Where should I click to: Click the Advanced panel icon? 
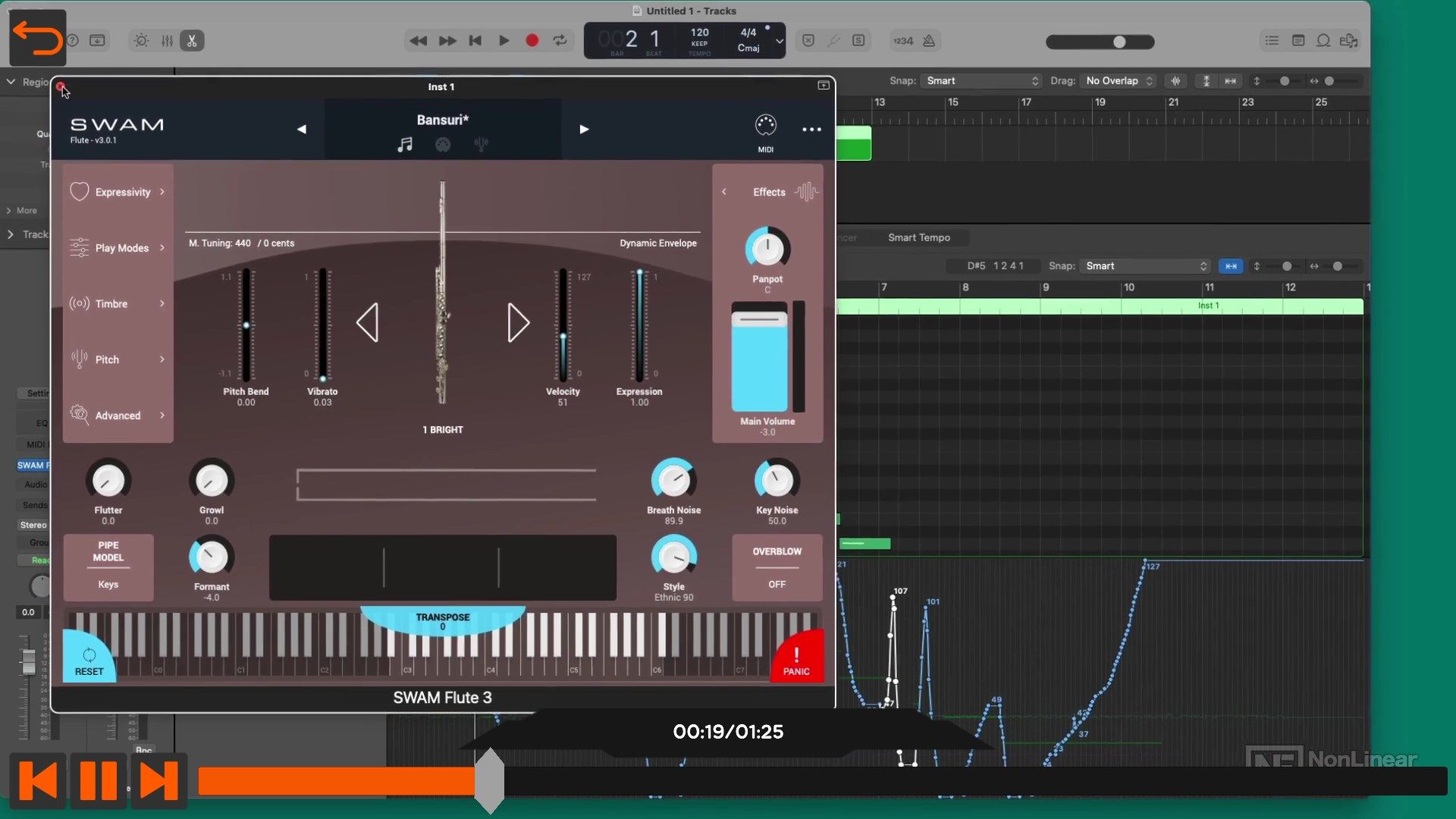tap(79, 414)
